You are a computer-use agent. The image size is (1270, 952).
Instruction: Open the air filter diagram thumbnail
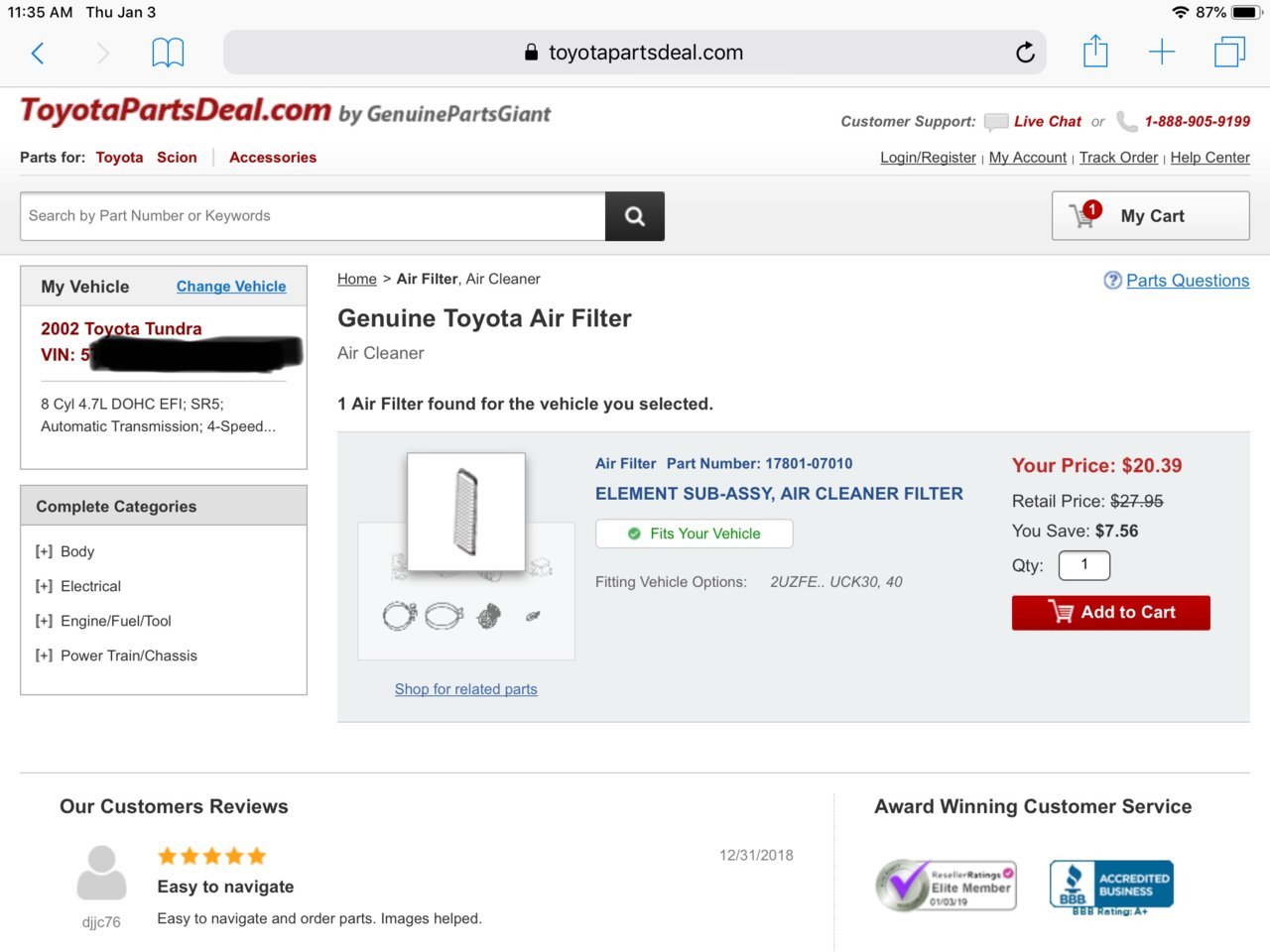[466, 513]
